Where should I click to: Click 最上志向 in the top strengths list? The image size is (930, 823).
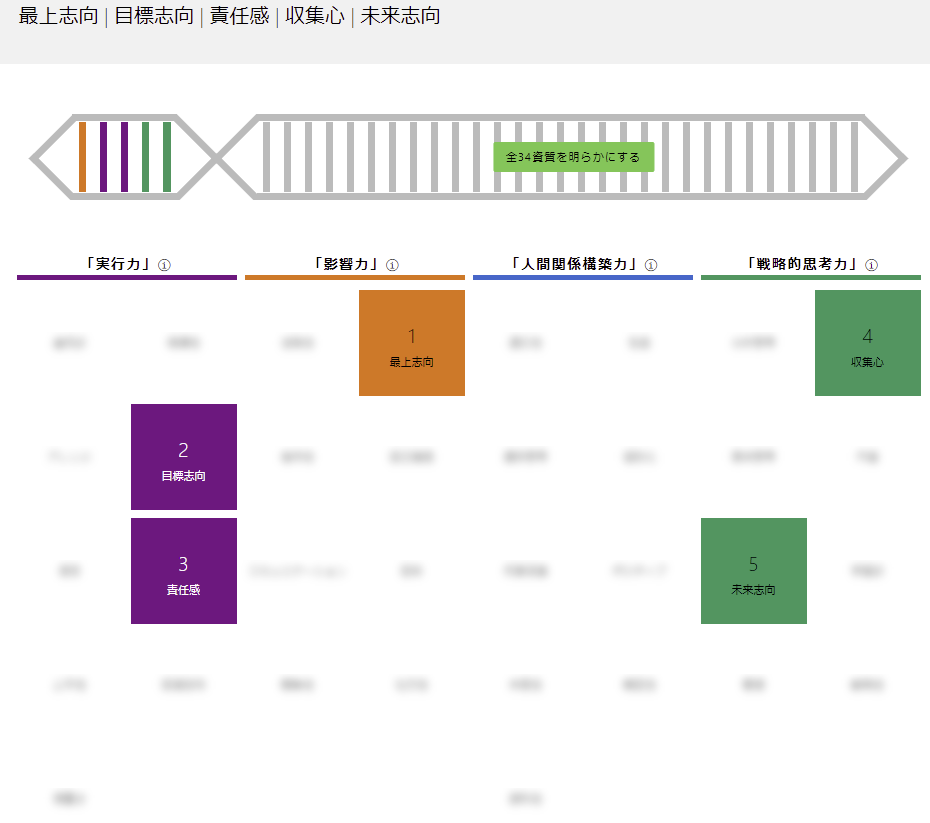tap(58, 16)
